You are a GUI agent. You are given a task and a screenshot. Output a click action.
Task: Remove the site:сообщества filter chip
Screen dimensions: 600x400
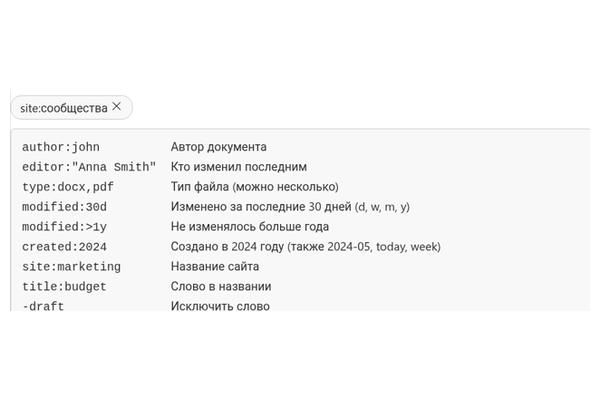pos(117,106)
